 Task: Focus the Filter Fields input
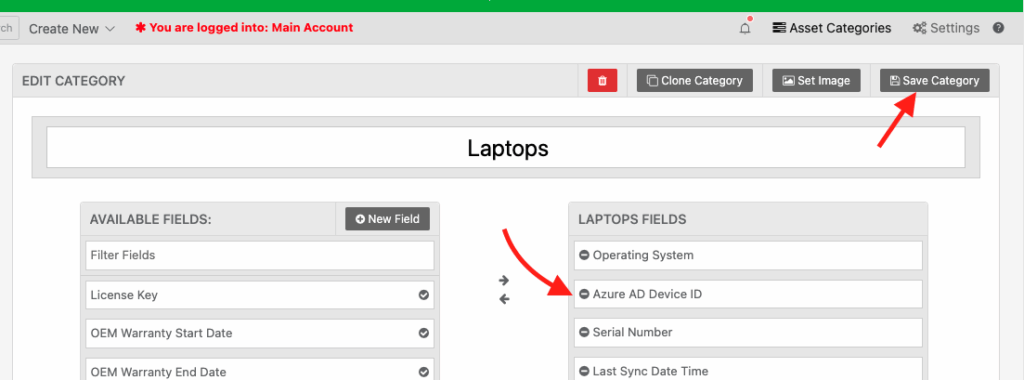[x=260, y=255]
